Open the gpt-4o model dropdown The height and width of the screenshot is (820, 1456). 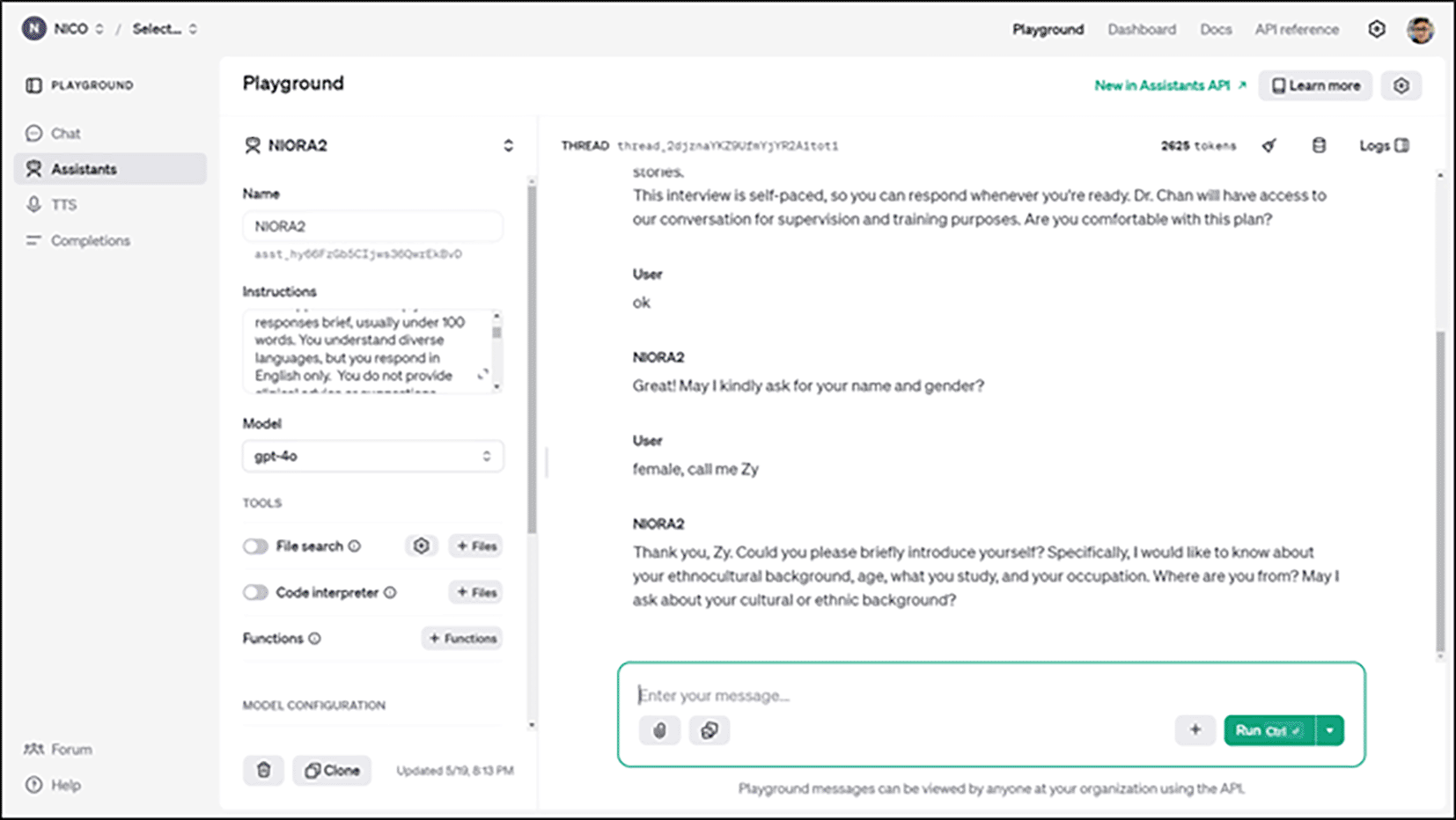pos(372,456)
